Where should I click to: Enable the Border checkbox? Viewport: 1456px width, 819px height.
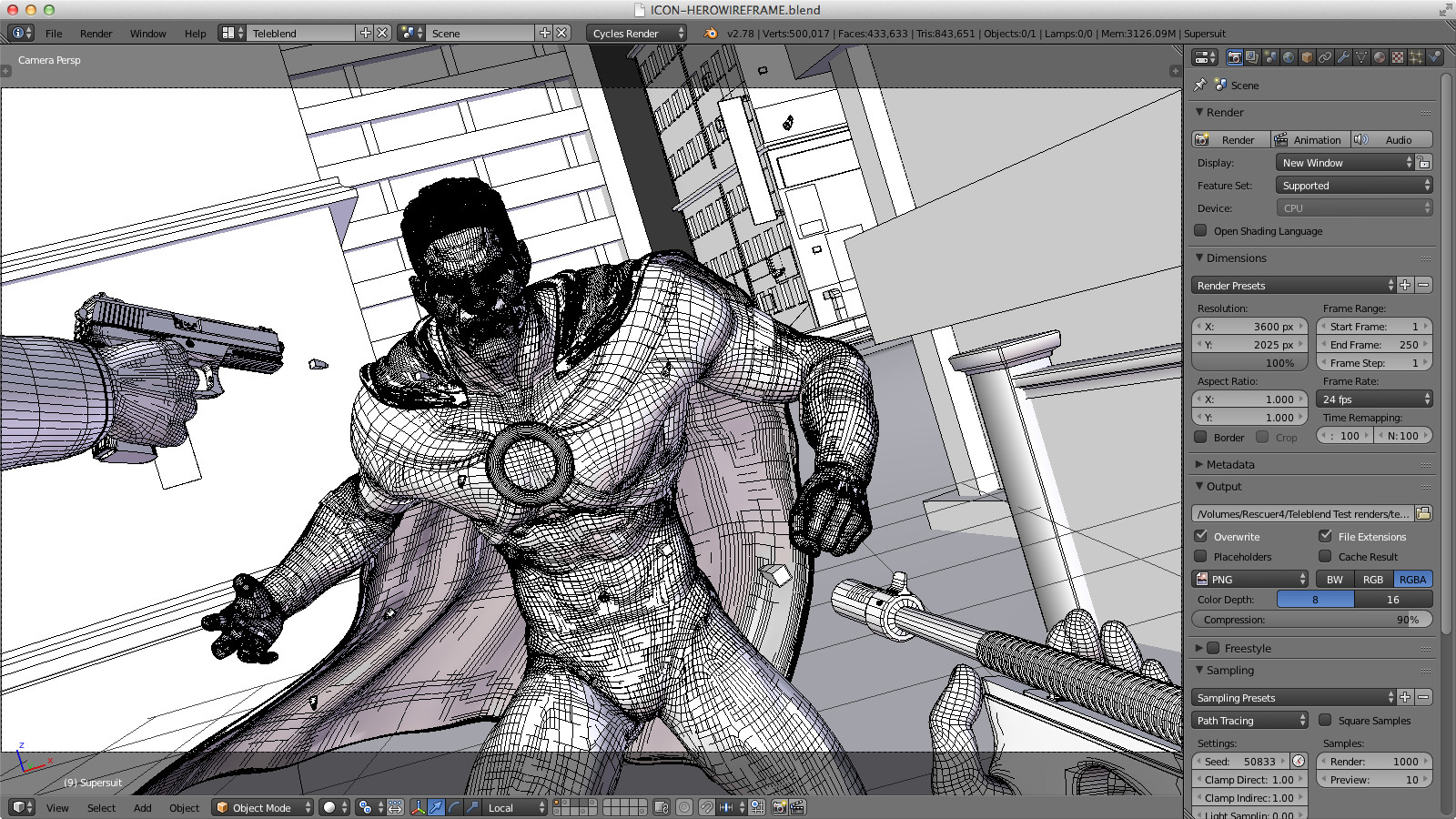tap(1201, 437)
